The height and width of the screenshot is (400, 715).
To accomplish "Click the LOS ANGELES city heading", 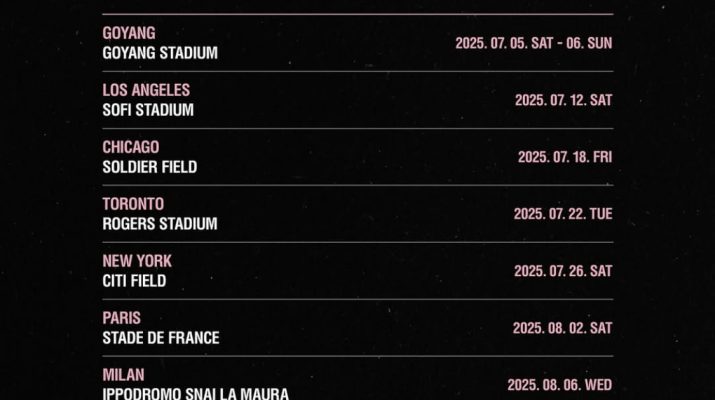I will click(x=146, y=90).
